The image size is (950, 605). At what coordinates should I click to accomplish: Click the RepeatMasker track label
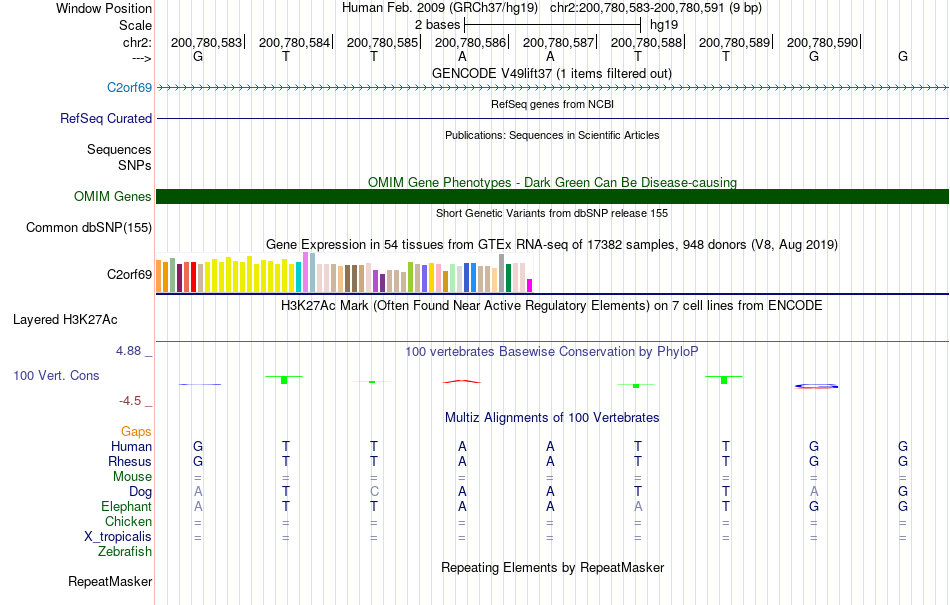click(110, 581)
